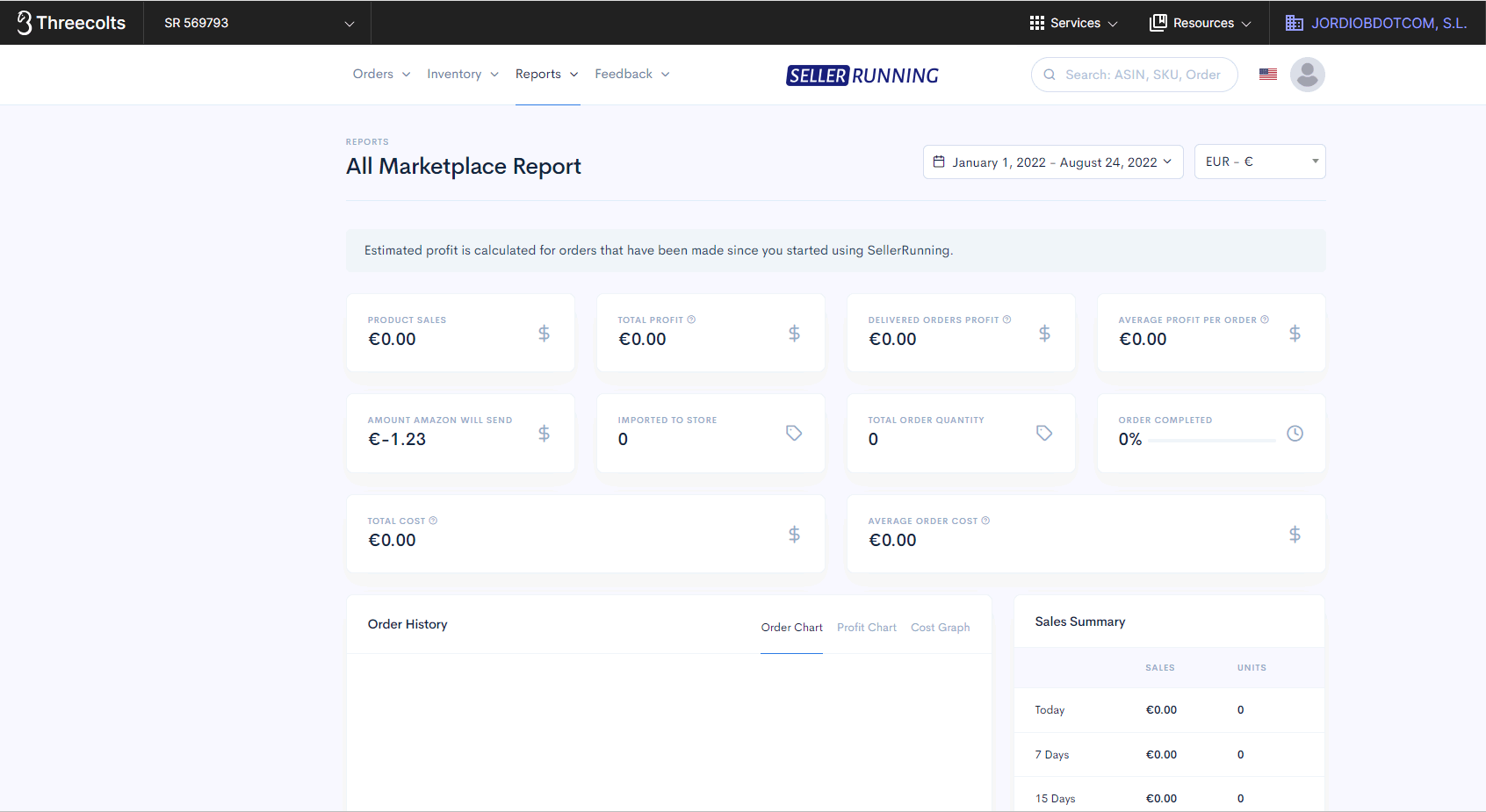
Task: Click the Today row in Sales Summary
Action: tap(1169, 710)
